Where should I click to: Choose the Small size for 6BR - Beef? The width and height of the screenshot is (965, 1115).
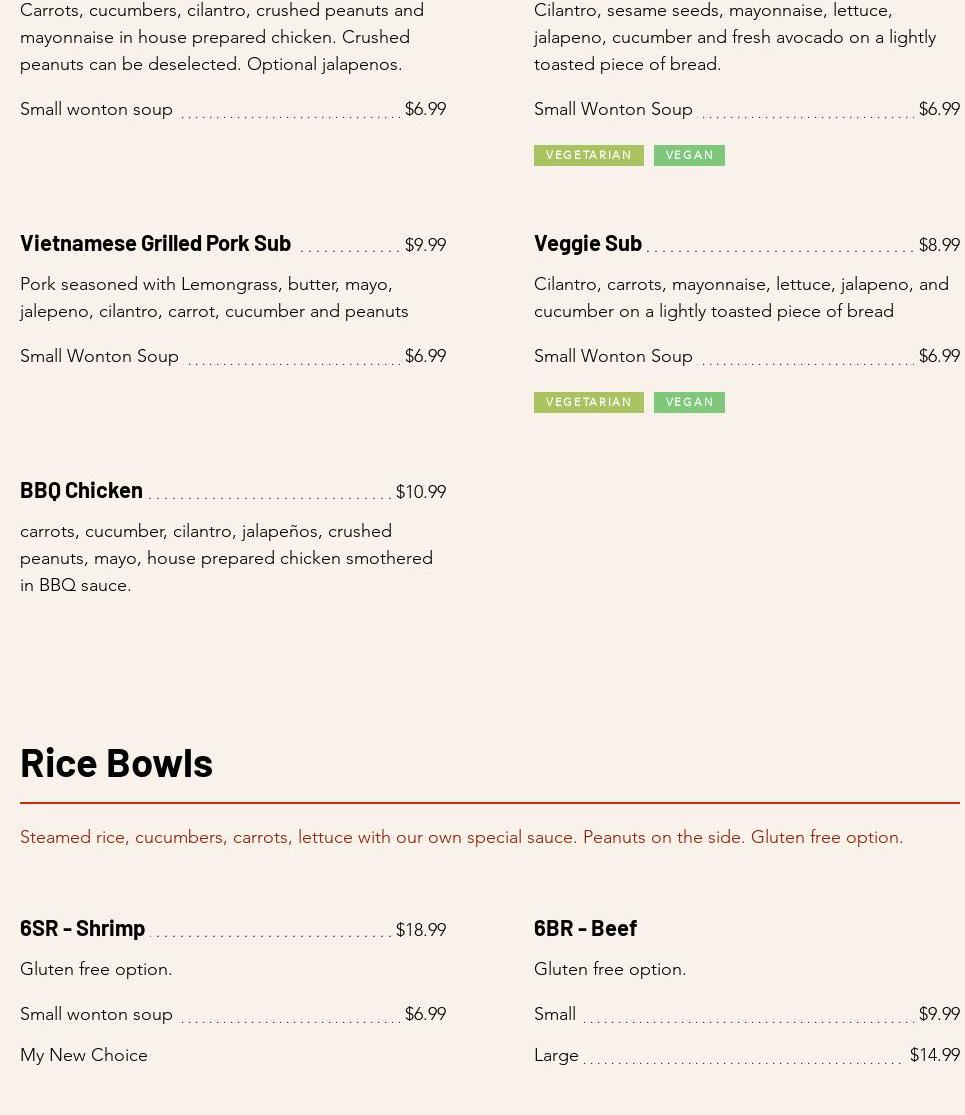pos(555,1014)
